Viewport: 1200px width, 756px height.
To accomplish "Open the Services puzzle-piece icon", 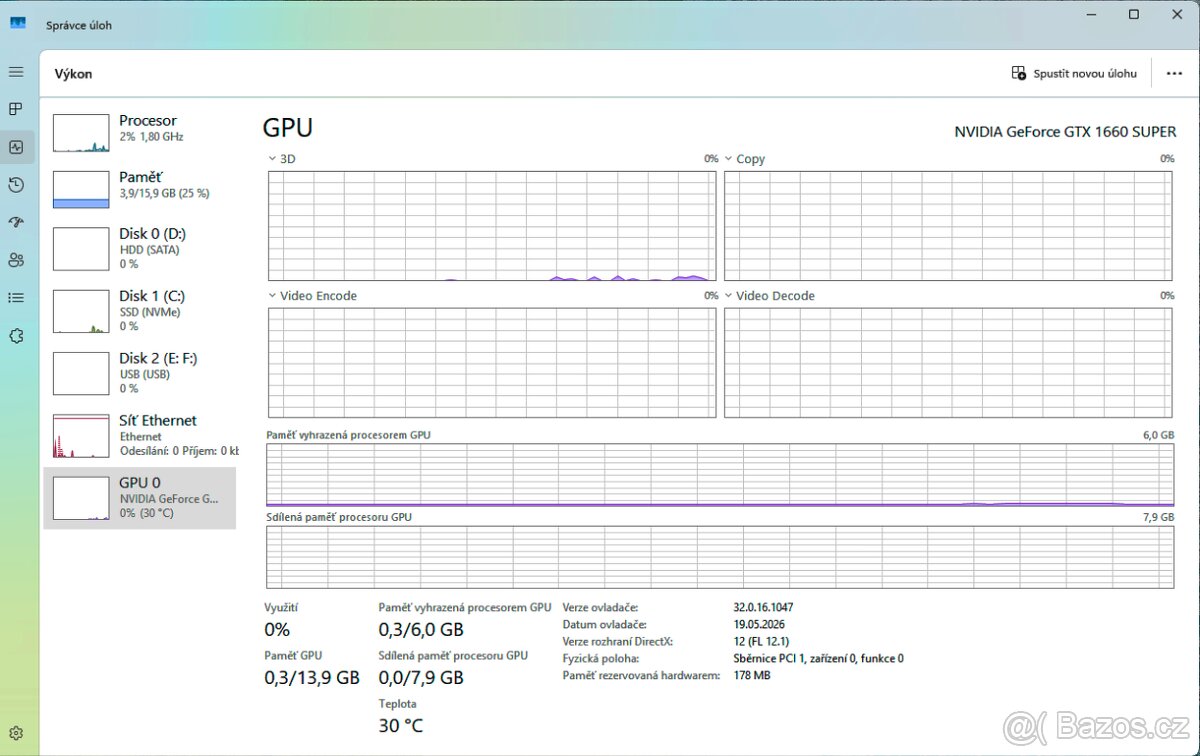I will point(16,336).
